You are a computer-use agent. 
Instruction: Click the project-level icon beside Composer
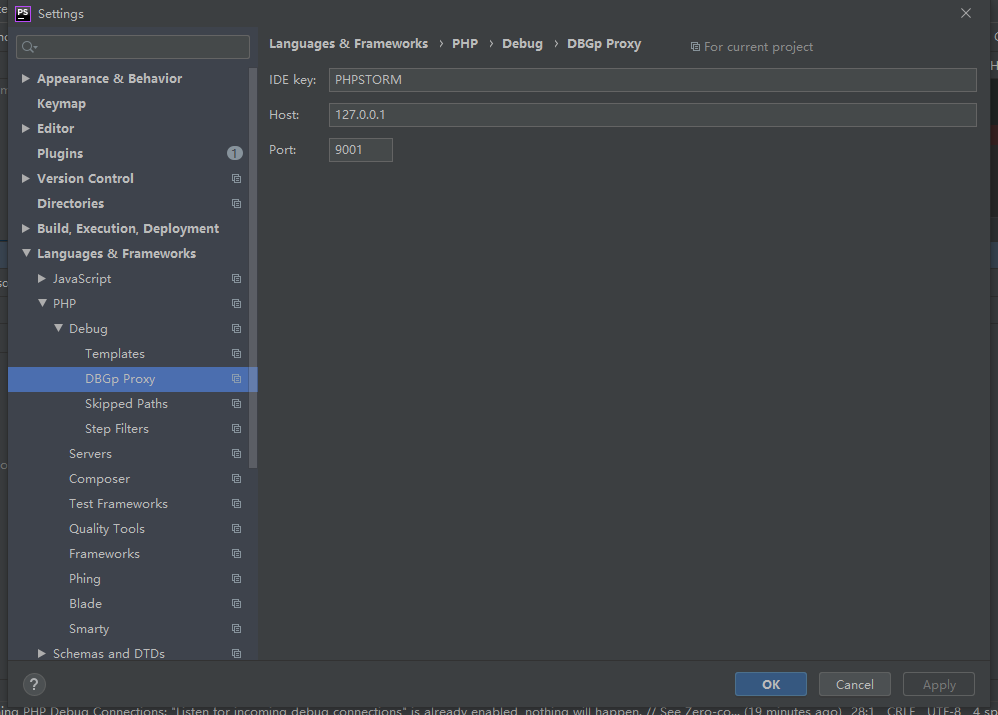tap(236, 479)
